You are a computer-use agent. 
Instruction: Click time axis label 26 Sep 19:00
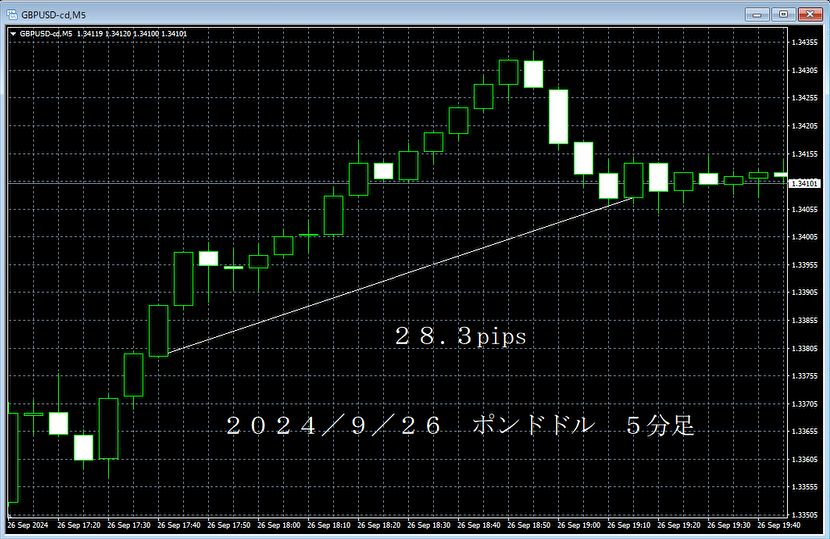579,525
